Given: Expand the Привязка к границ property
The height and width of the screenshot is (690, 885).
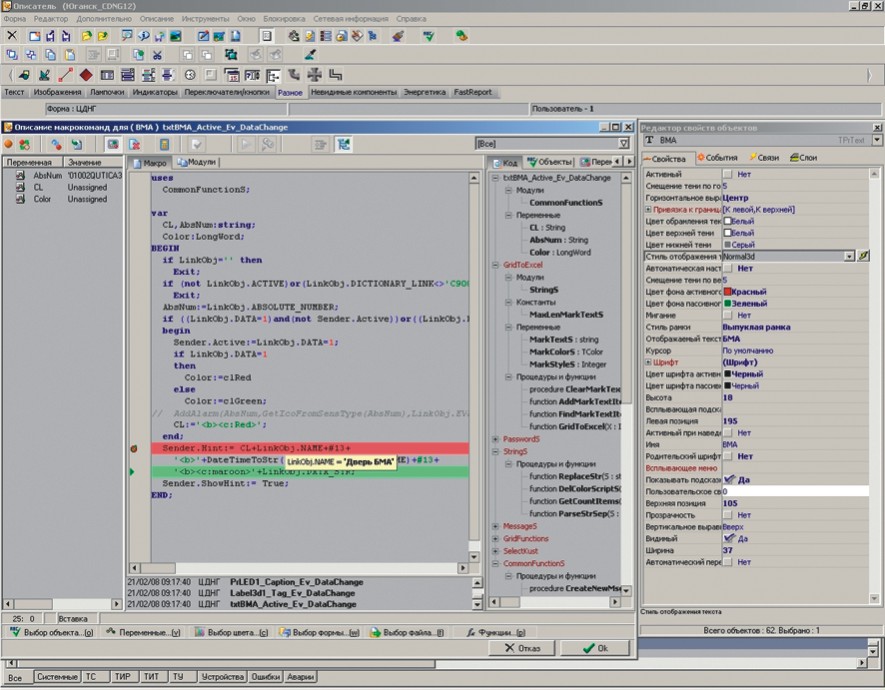Looking at the screenshot, I should [x=649, y=209].
